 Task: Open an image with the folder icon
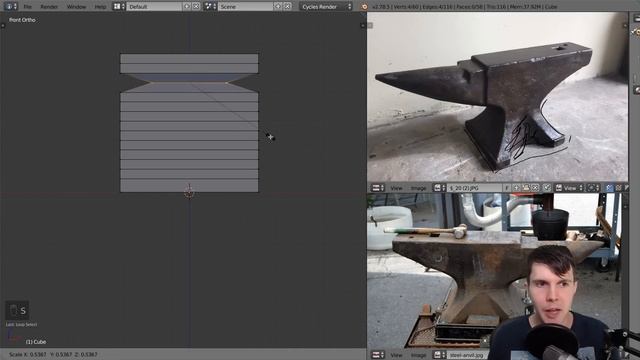point(526,188)
